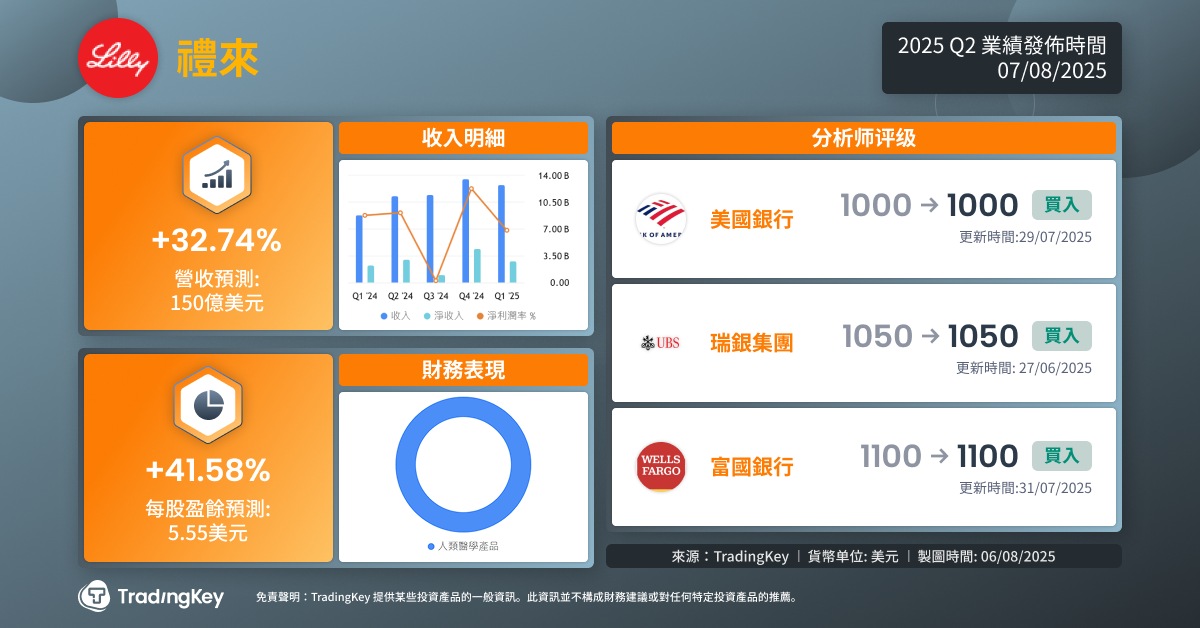The height and width of the screenshot is (628, 1200).
Task: Click the revenue growth bar chart icon
Action: pos(217,175)
